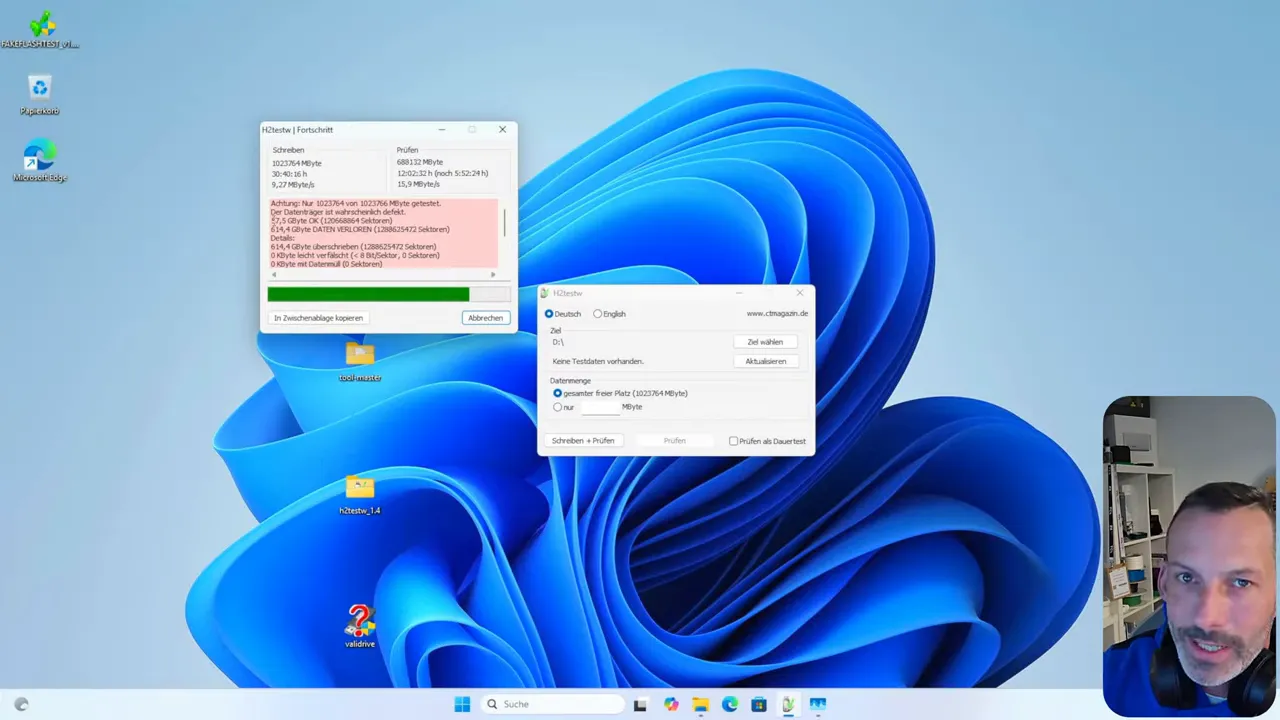1280x720 pixels.
Task: Open the h2testw_1.4 folder
Action: tap(359, 490)
